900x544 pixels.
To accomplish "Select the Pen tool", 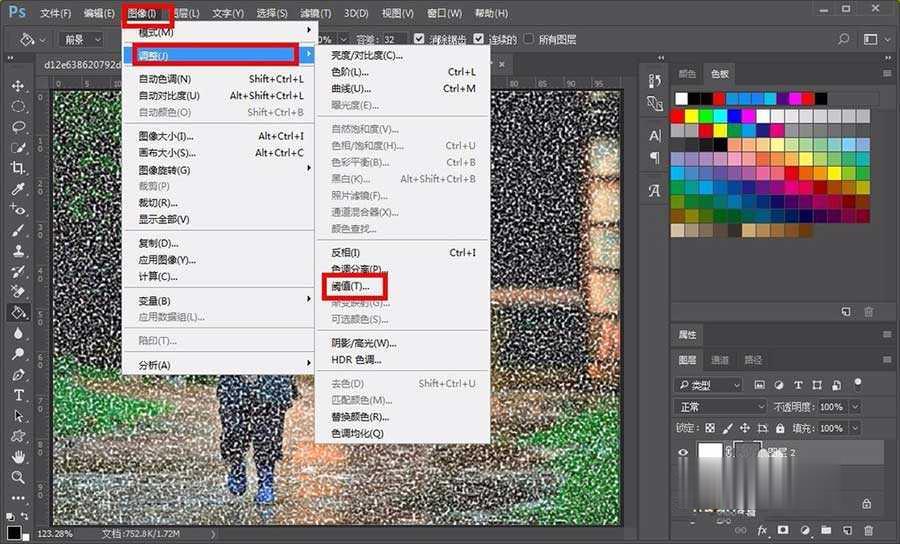I will [x=18, y=375].
